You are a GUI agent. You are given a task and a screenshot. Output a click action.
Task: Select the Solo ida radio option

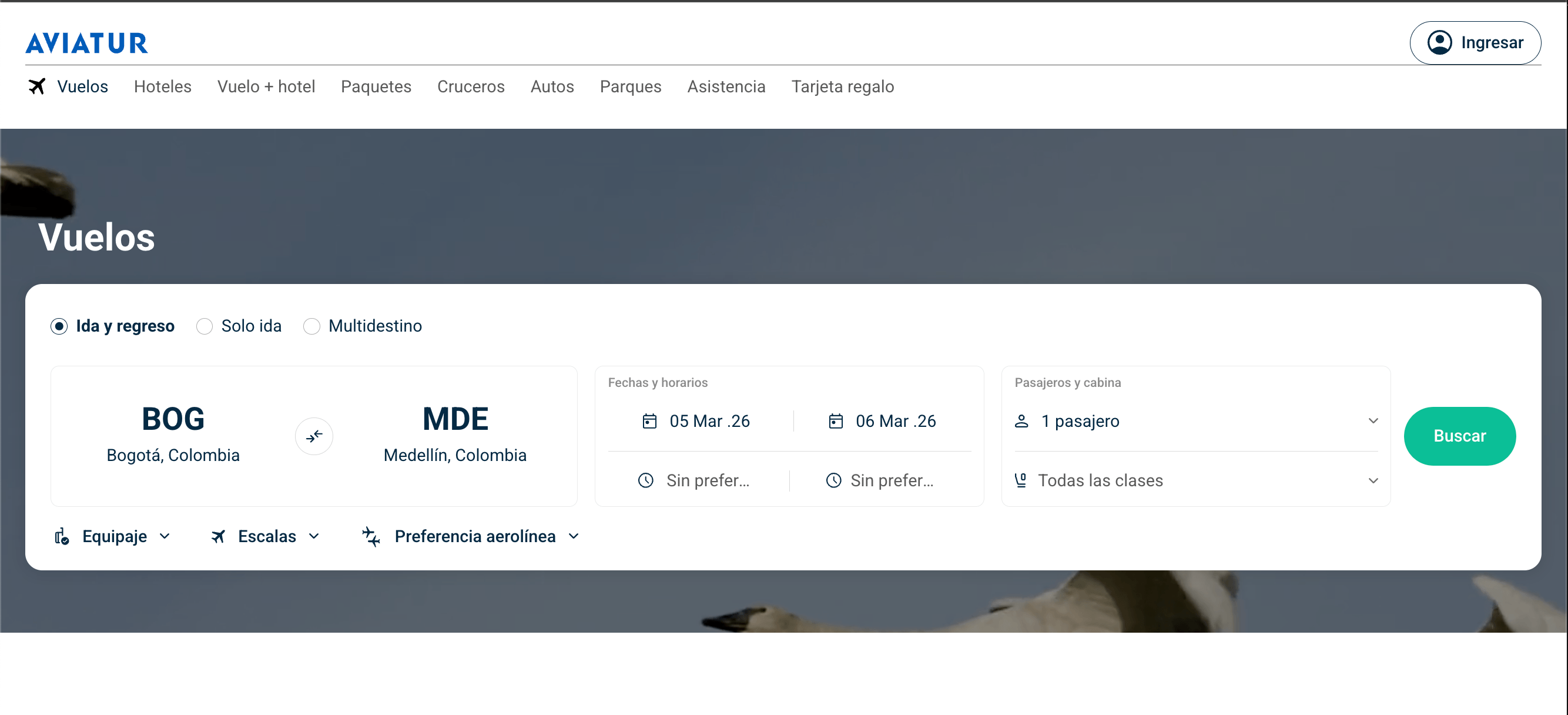pyautogui.click(x=205, y=326)
